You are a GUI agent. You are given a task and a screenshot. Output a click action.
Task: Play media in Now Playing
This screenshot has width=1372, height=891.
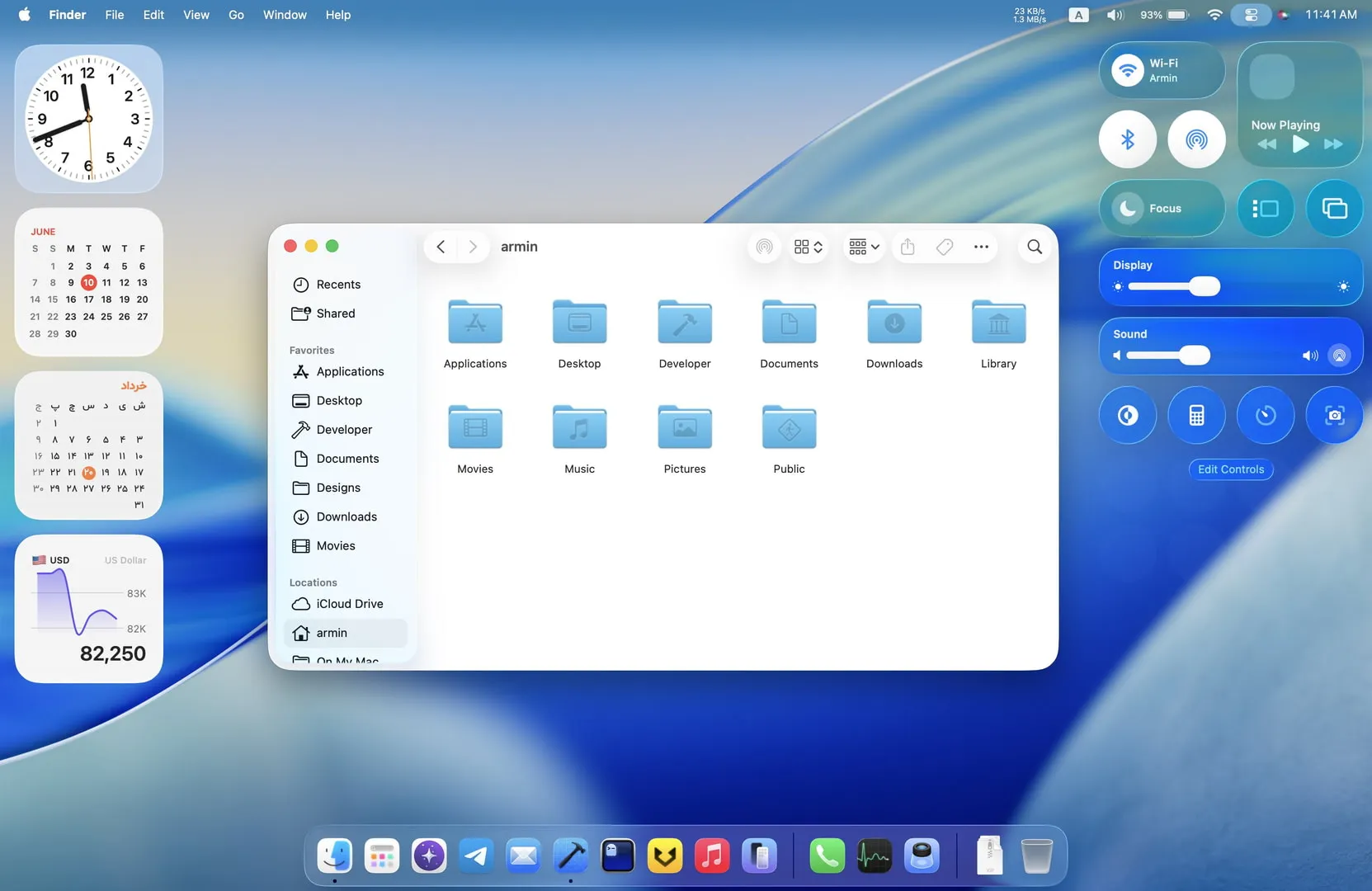1300,144
